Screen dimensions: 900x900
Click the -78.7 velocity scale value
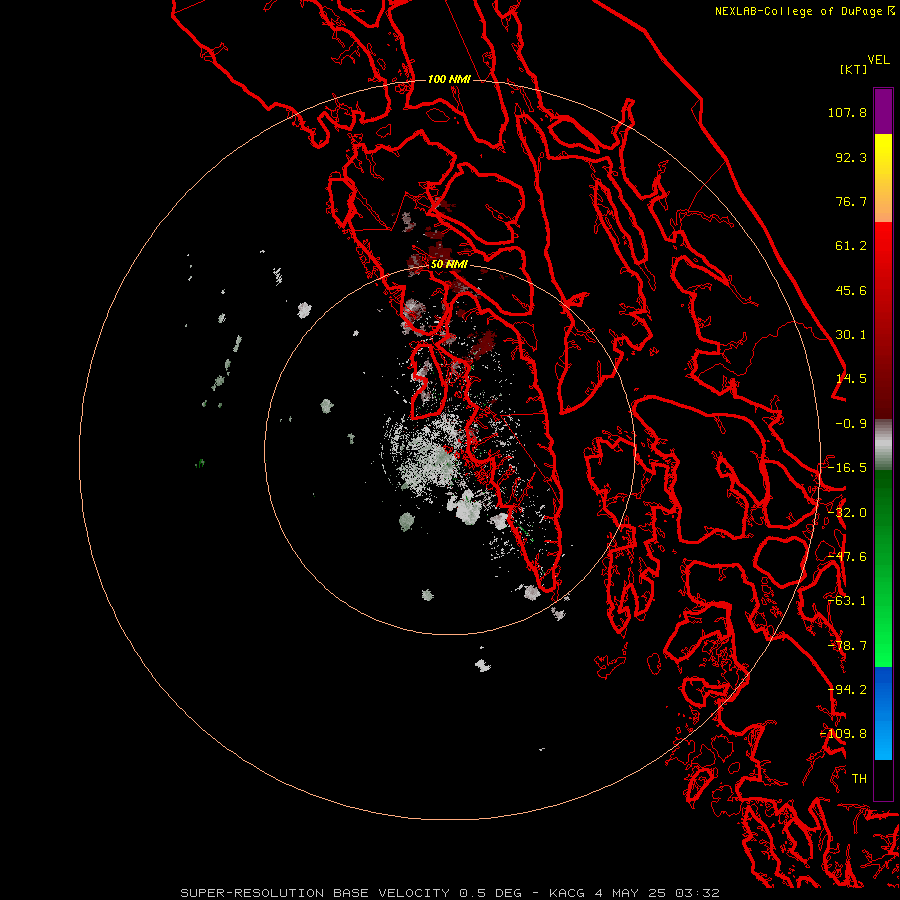(x=847, y=646)
